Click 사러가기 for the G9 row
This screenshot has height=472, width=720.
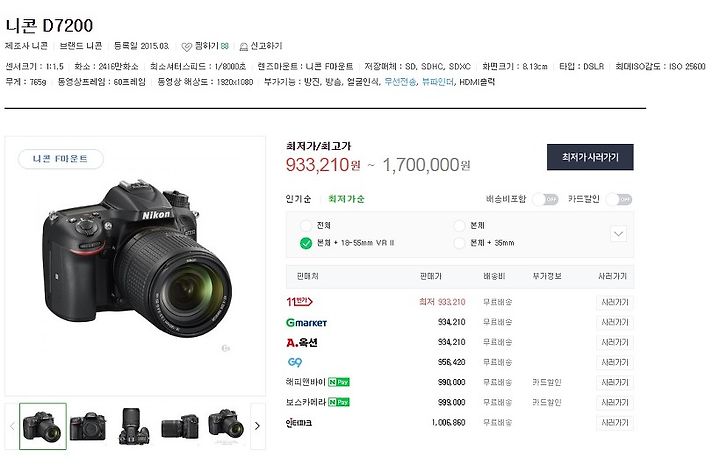[x=615, y=362]
